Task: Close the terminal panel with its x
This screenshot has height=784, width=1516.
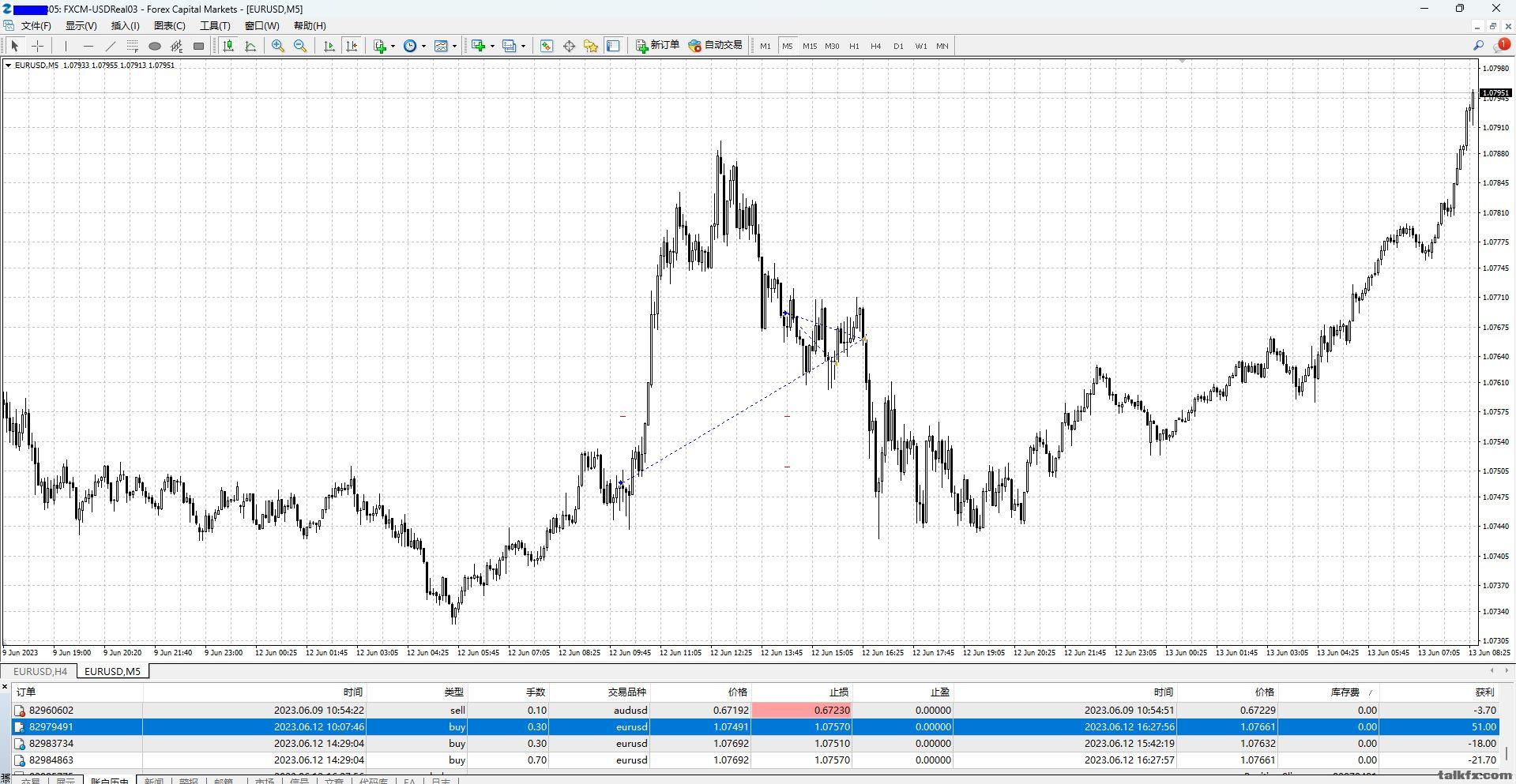Action: tap(5, 687)
